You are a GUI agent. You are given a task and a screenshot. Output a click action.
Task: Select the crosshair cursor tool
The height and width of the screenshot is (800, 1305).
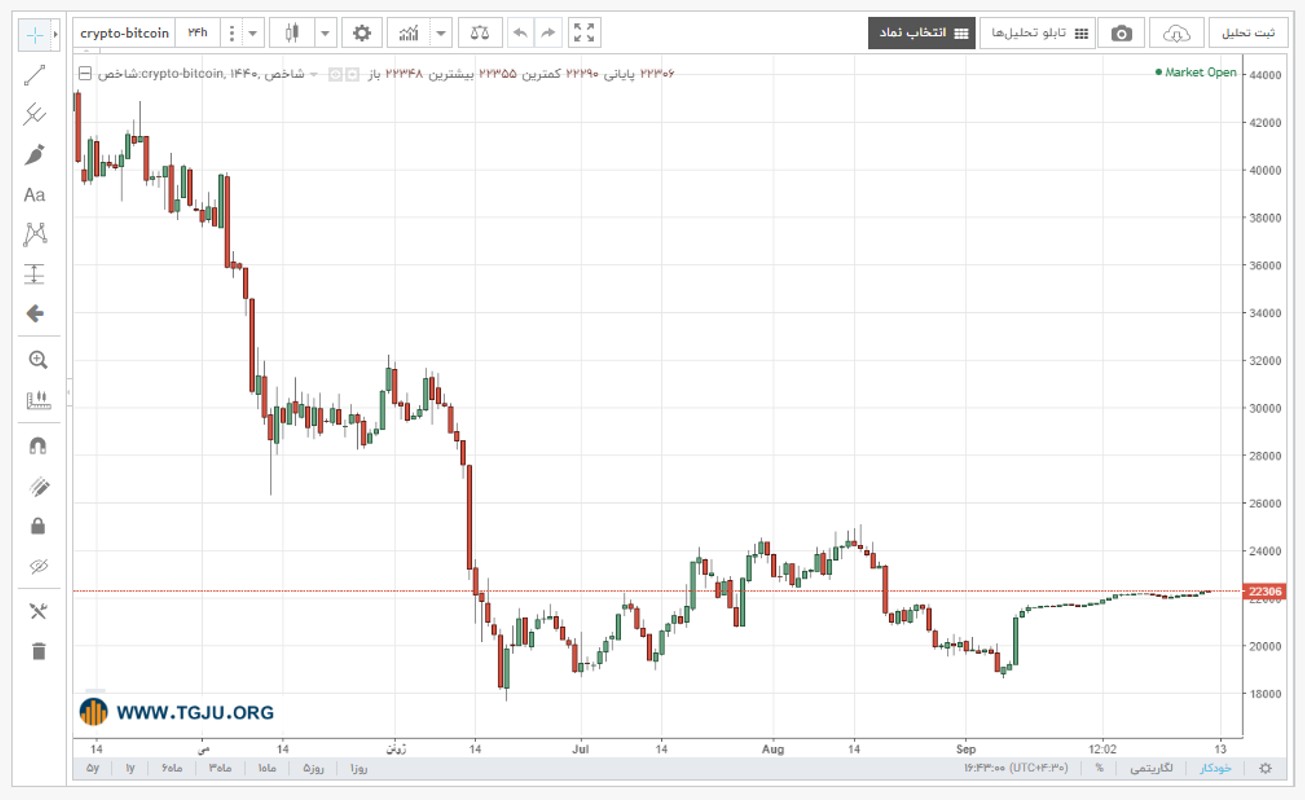pyautogui.click(x=35, y=34)
